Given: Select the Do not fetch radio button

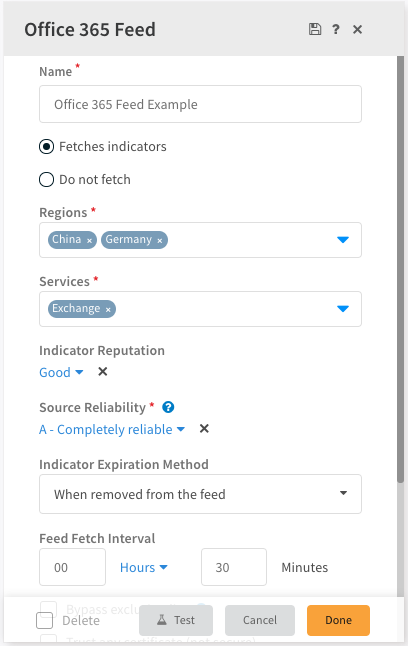Looking at the screenshot, I should point(47,180).
